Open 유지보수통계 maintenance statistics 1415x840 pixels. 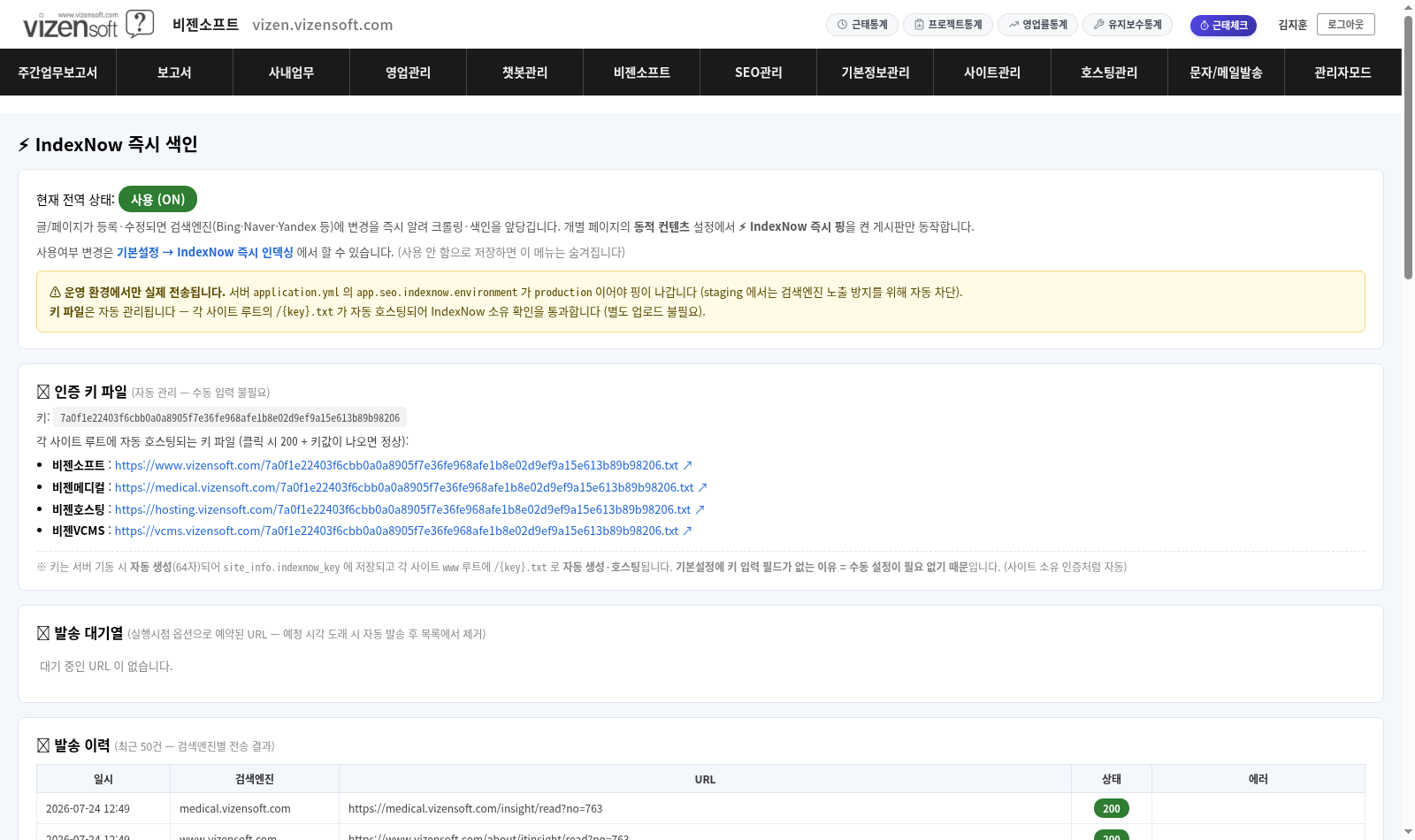tap(1128, 25)
